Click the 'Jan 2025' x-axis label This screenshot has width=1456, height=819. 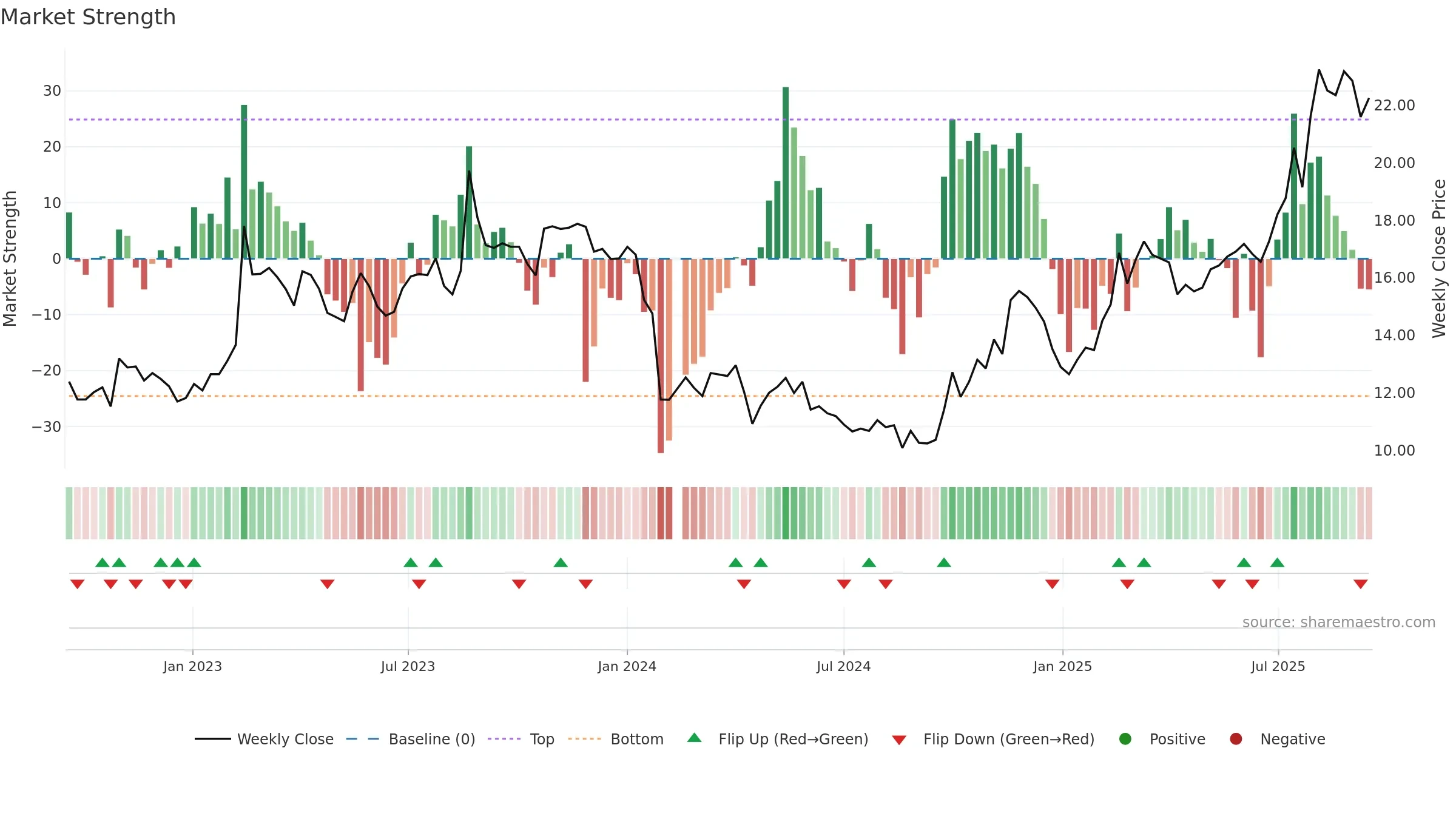(1062, 666)
